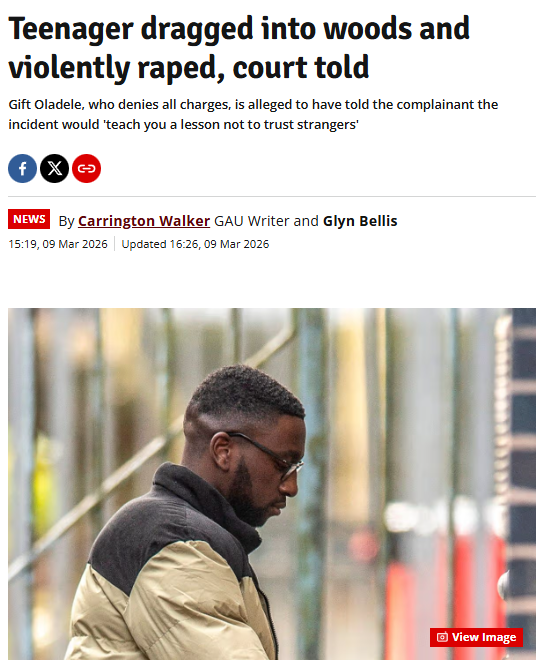Open the View Image button
544x664 pixels.
pos(476,637)
